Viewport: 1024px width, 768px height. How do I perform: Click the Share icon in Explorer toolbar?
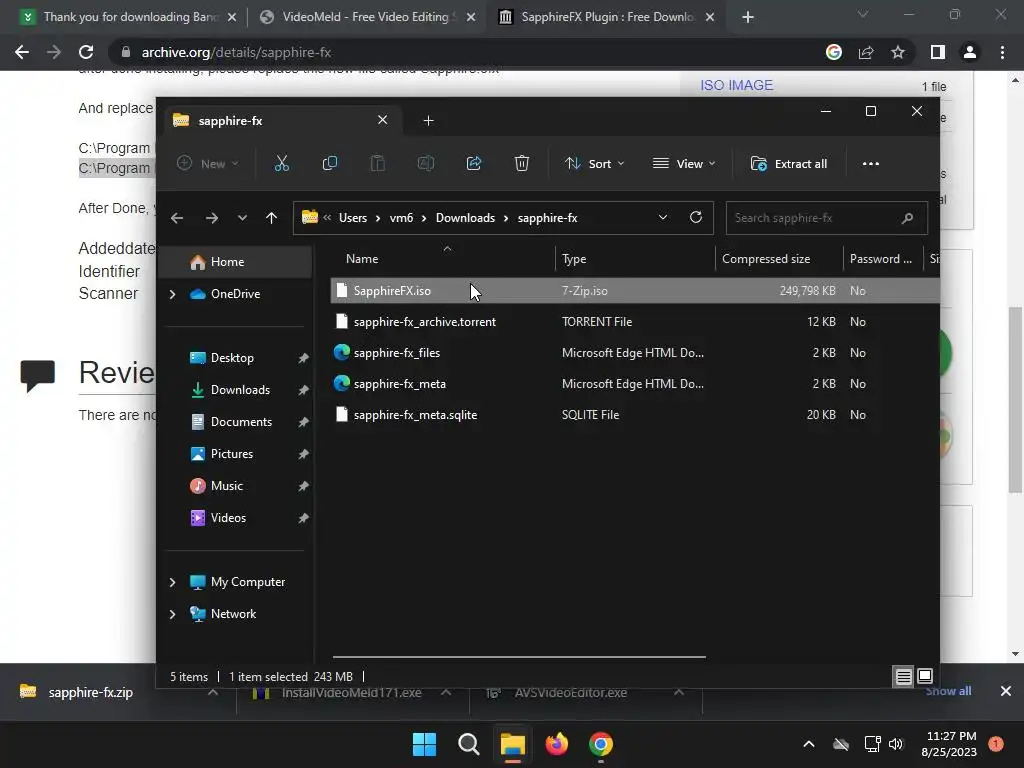tap(473, 163)
